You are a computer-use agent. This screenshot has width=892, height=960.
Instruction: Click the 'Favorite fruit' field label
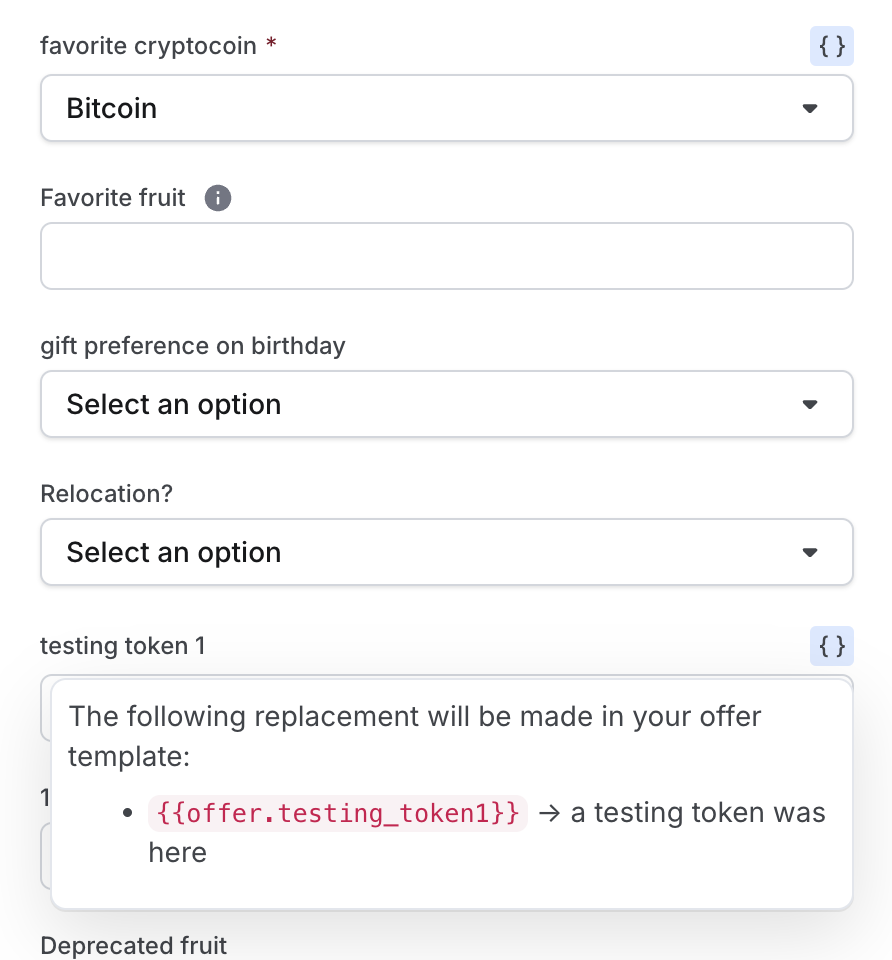(x=113, y=198)
